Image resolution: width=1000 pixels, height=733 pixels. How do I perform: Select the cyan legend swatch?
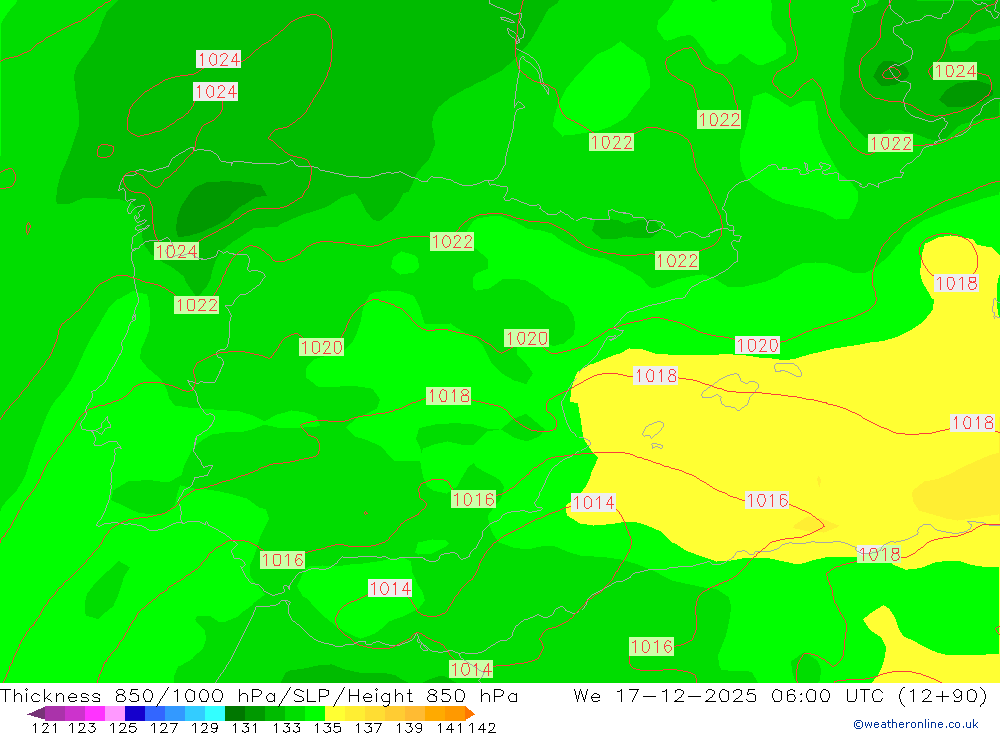click(215, 713)
